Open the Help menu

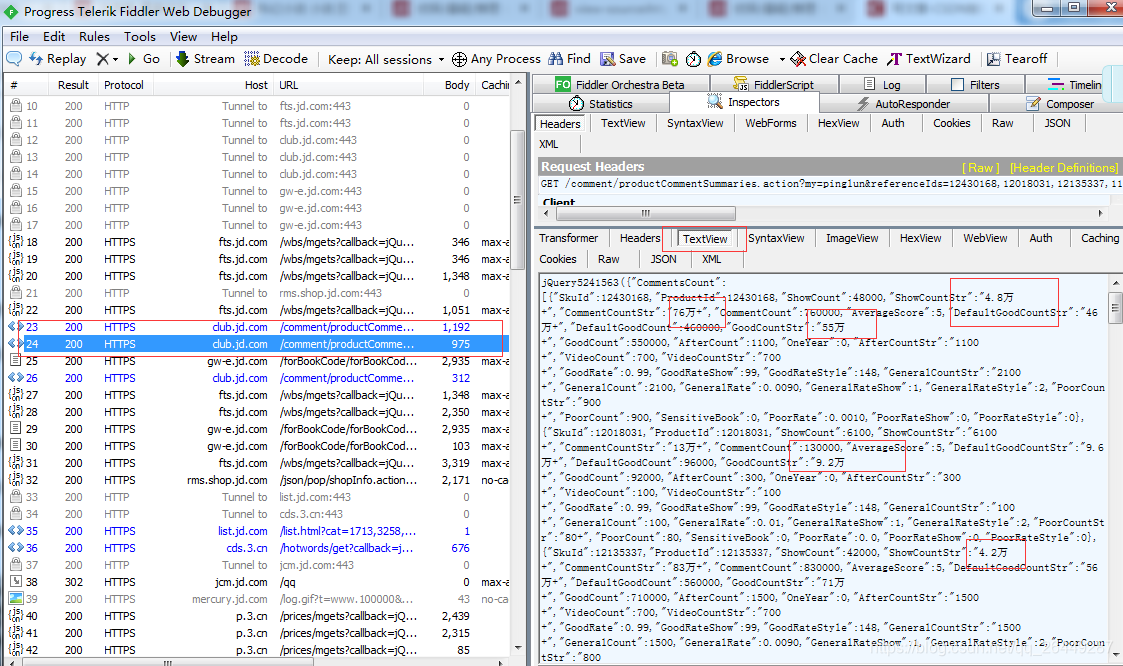click(x=224, y=37)
